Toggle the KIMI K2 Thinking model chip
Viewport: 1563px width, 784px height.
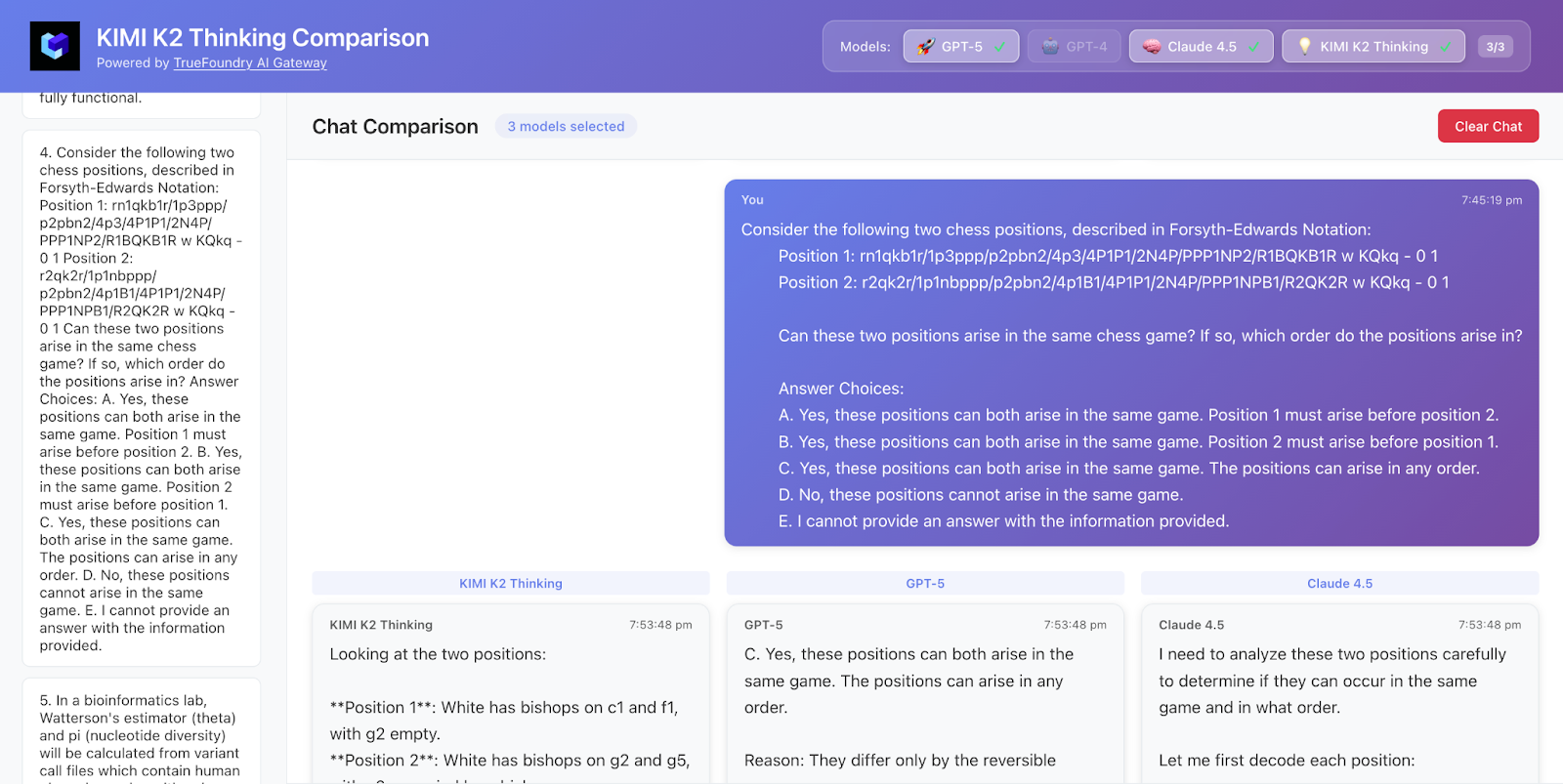[x=1373, y=46]
